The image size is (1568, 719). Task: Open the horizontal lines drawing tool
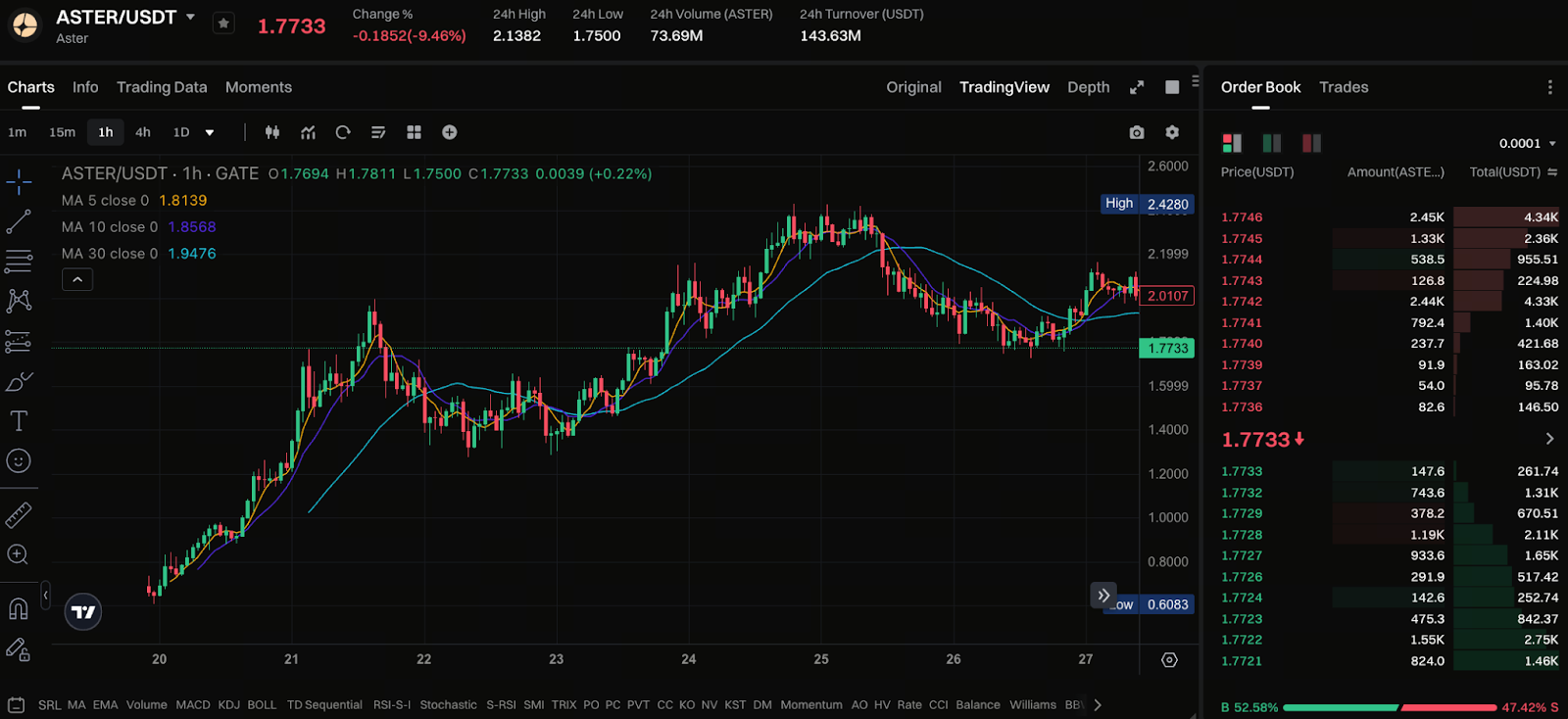tap(19, 261)
